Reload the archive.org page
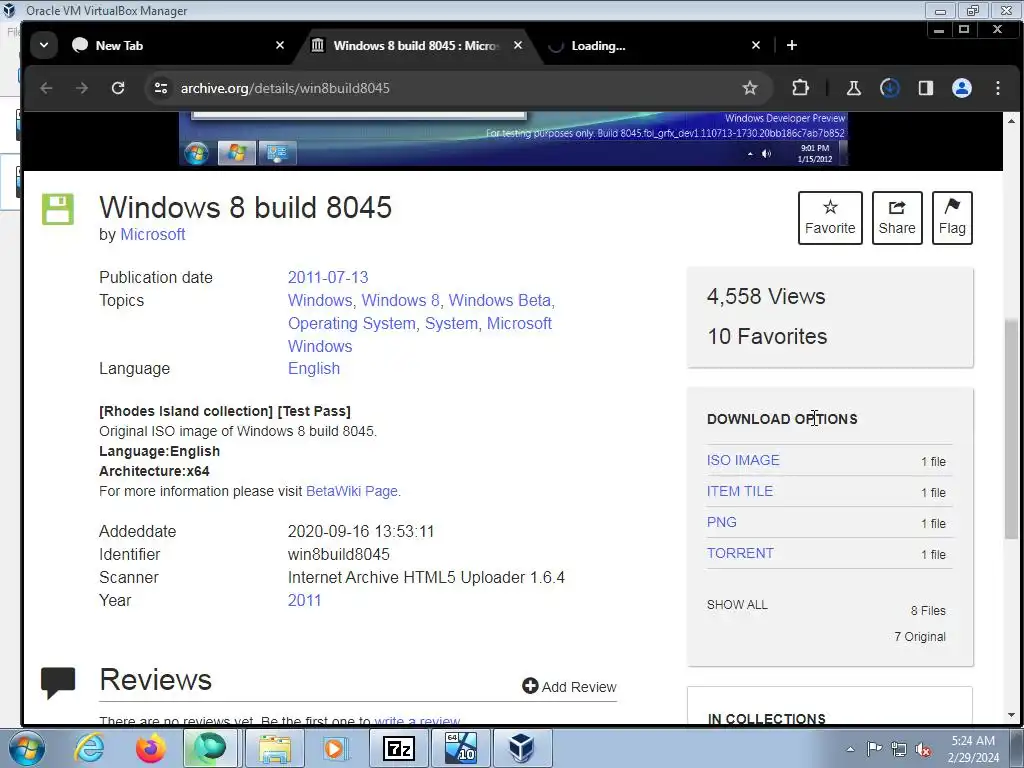Image resolution: width=1024 pixels, height=768 pixels. tap(118, 88)
